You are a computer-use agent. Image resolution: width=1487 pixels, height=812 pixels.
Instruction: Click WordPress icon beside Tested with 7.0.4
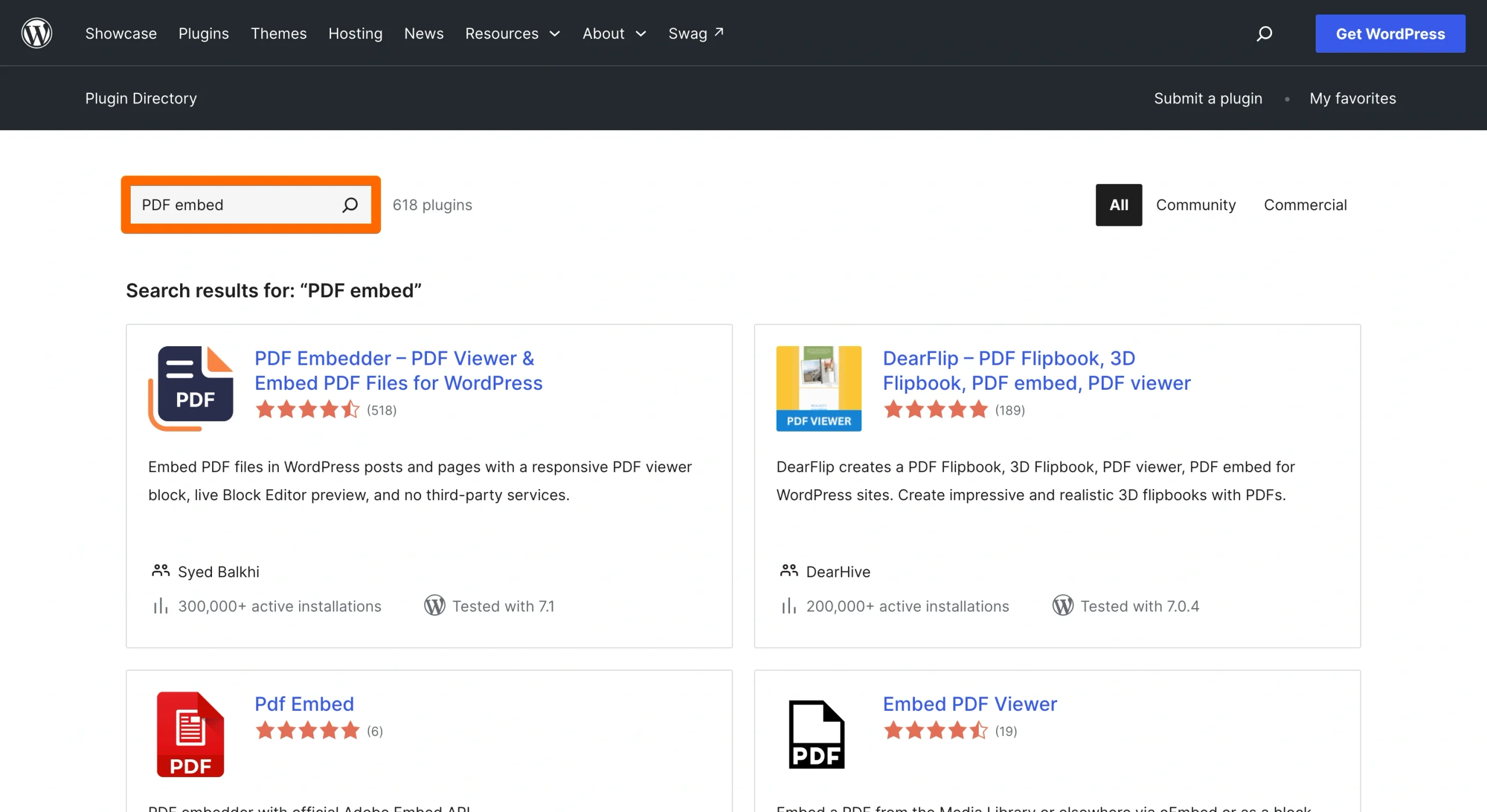click(x=1062, y=606)
